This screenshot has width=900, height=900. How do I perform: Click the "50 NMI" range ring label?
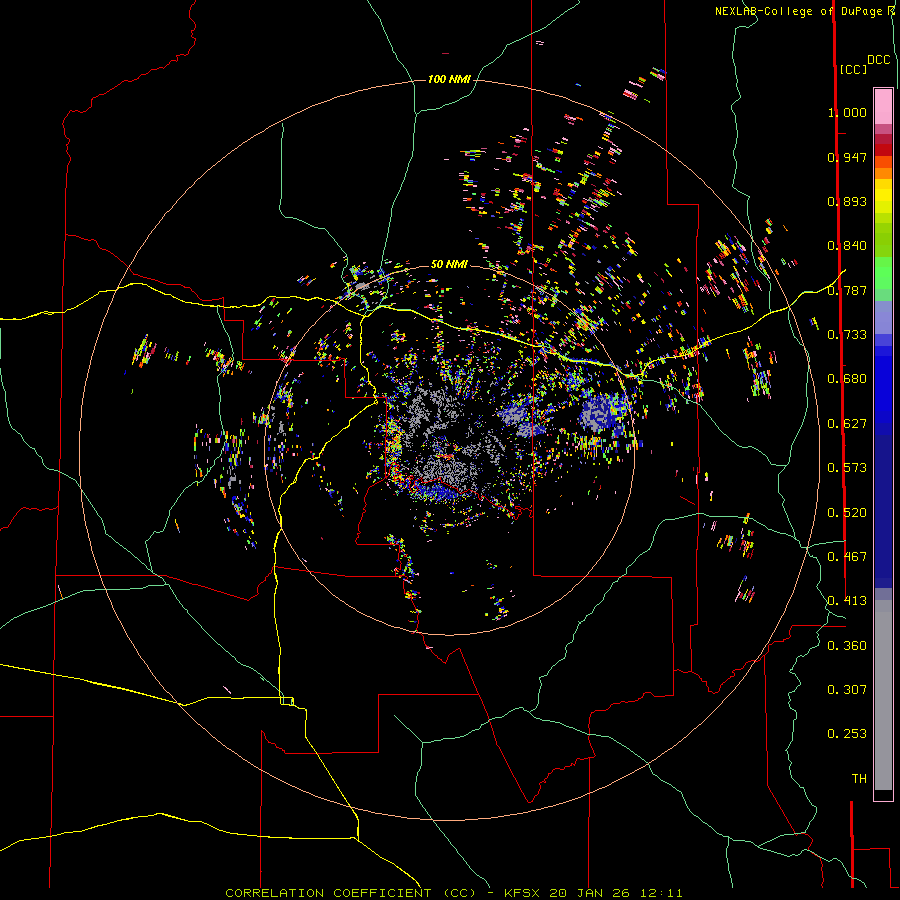click(449, 264)
